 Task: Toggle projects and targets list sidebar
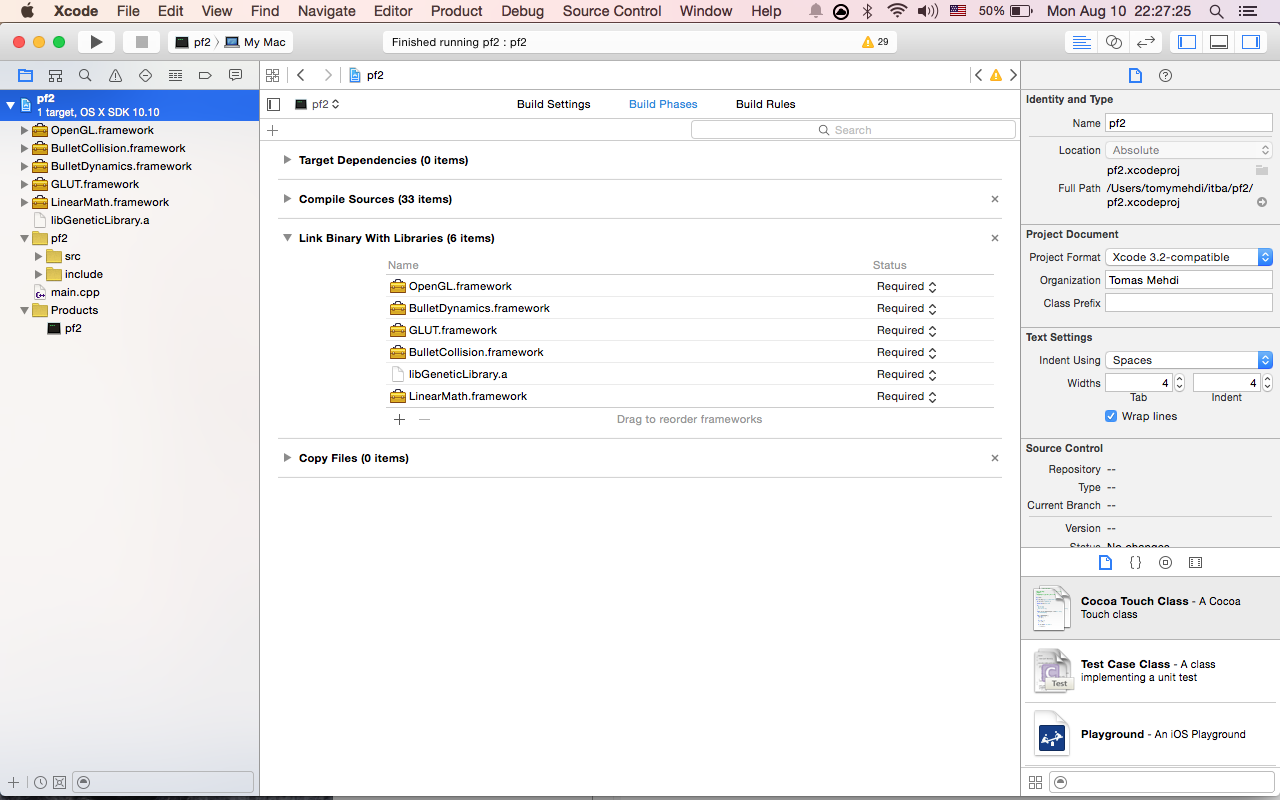(x=274, y=104)
